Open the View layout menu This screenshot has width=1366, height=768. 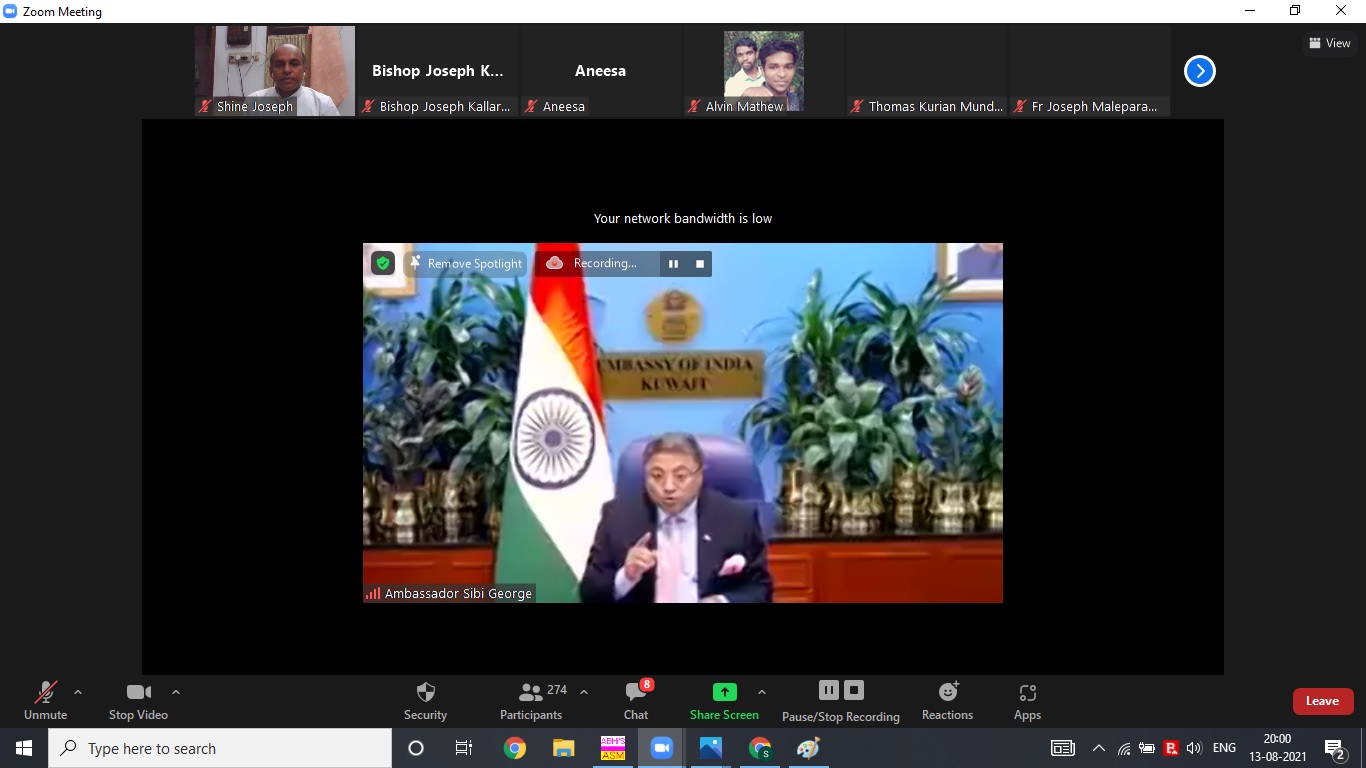[1329, 43]
